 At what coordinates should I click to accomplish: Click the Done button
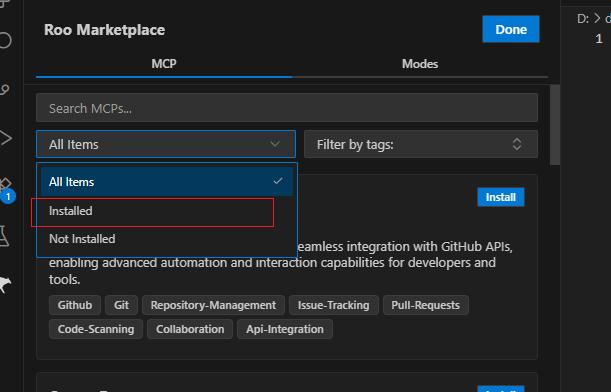click(511, 29)
